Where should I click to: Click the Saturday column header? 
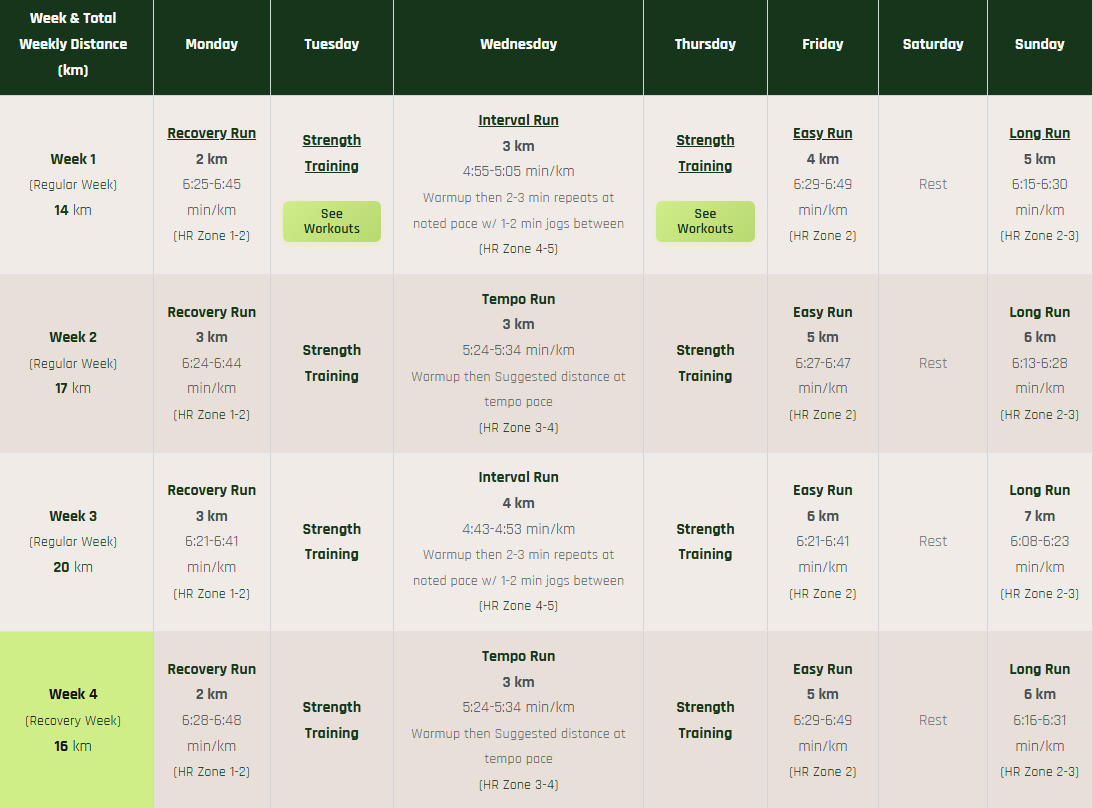pos(932,43)
